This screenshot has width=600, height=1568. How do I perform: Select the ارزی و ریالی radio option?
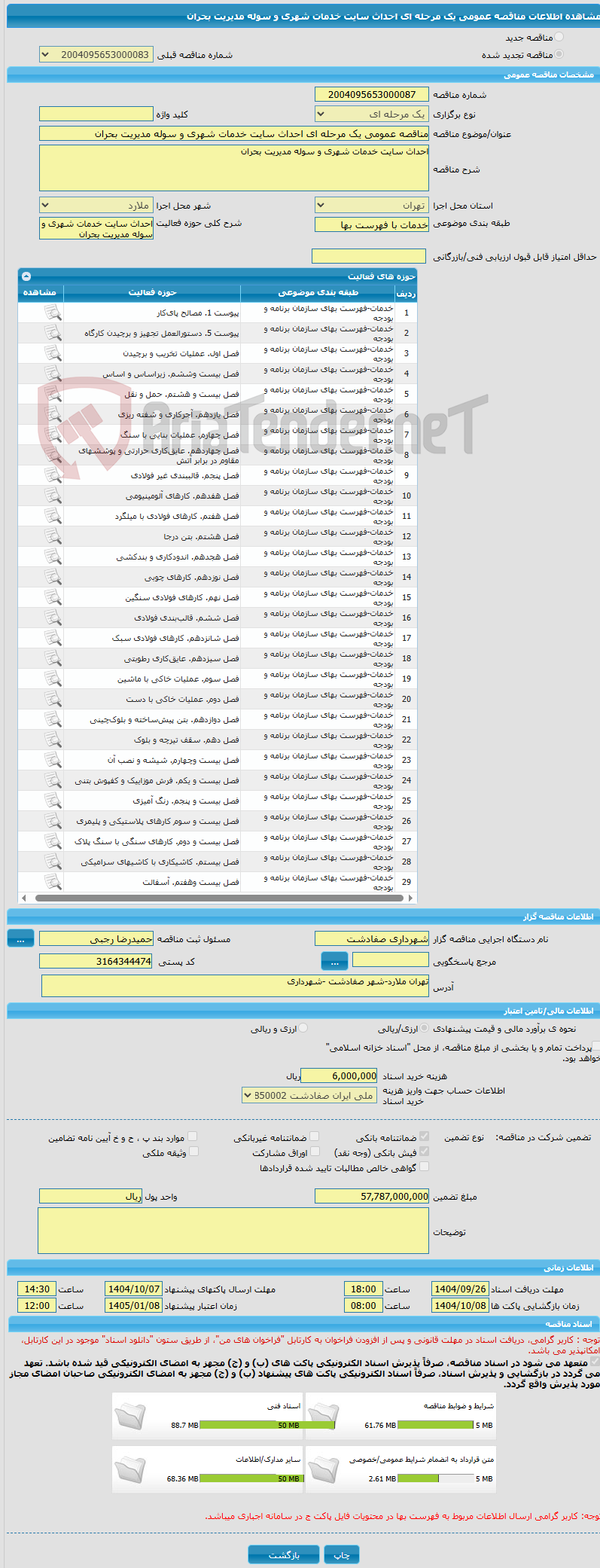303,1028
